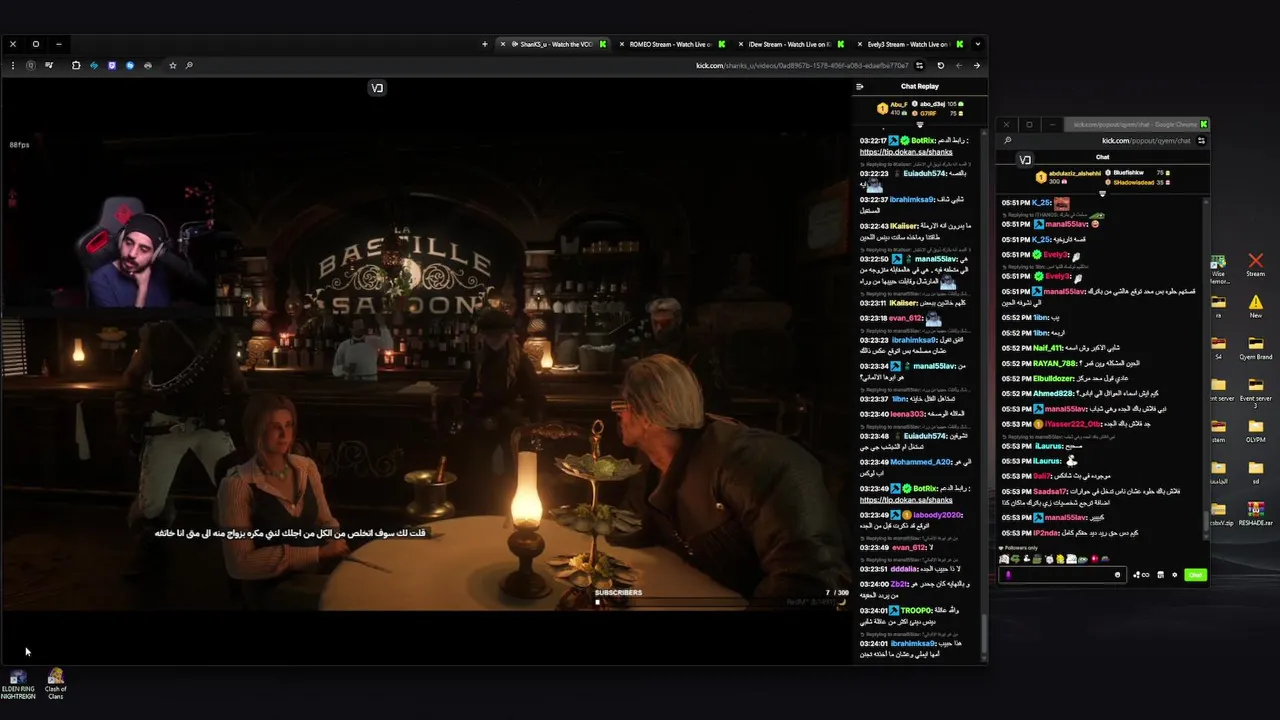This screenshot has height=720, width=1280.
Task: Open the OLYPM desktop folder
Action: tap(1255, 431)
